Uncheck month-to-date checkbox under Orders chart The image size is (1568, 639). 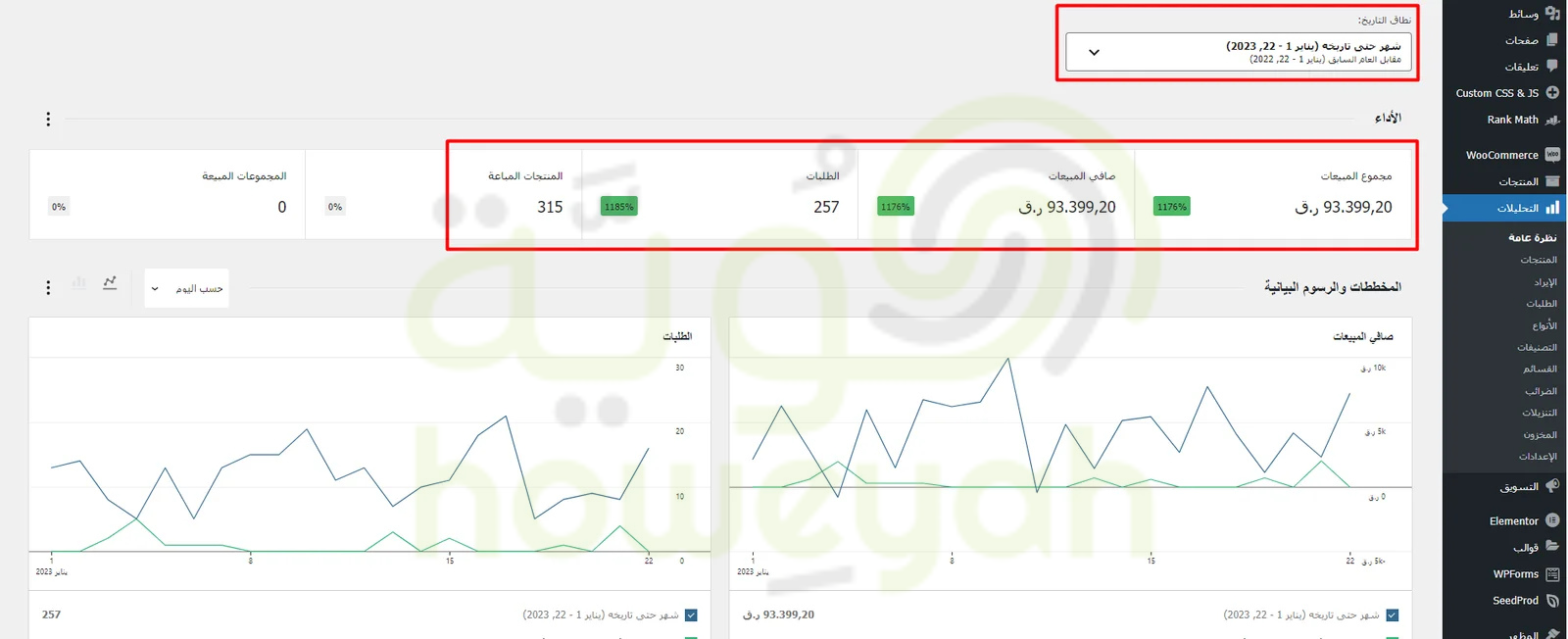pos(691,615)
